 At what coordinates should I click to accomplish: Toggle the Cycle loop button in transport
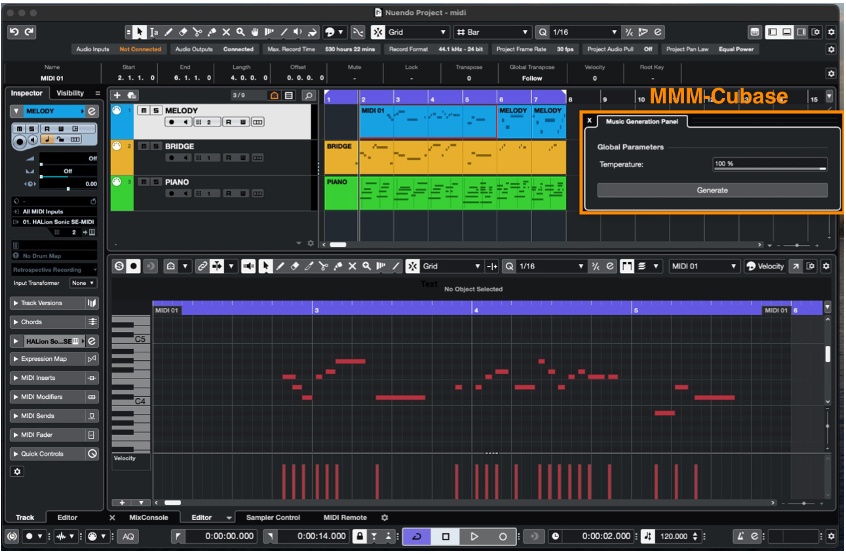[417, 537]
